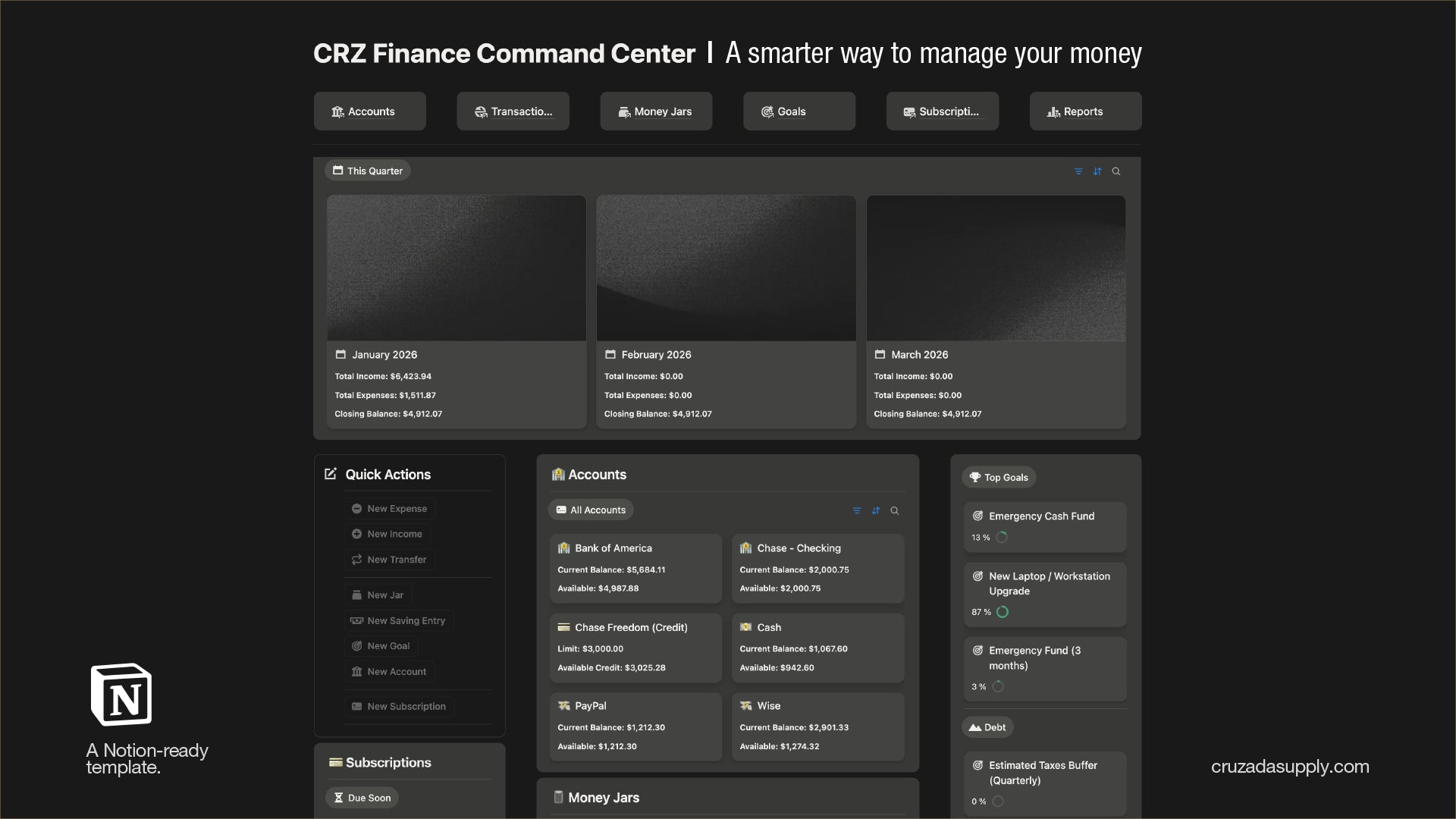Screen dimensions: 1456x819
Task: Open the cruzadasupply.com link
Action: [x=1291, y=767]
